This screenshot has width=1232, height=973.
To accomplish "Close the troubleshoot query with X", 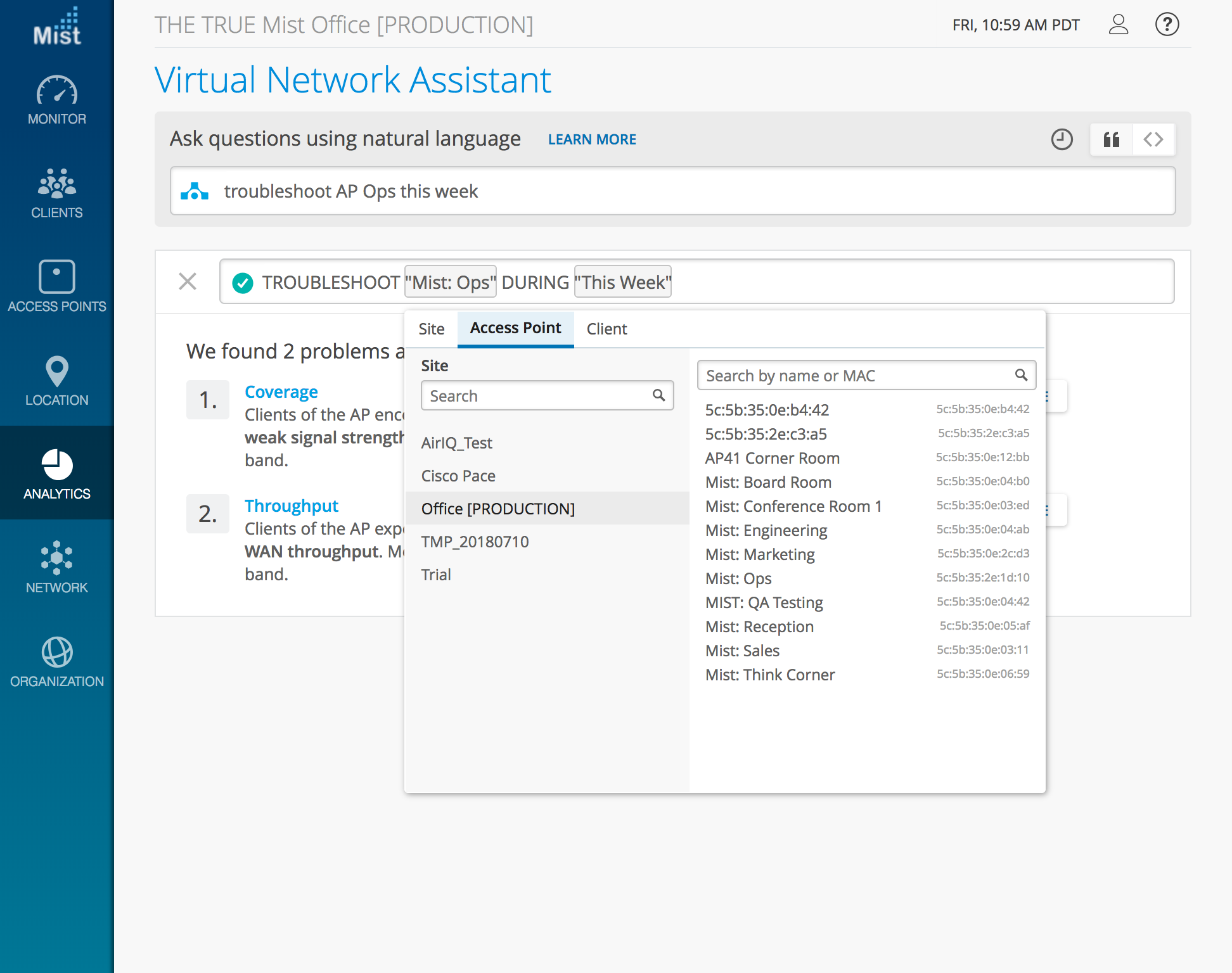I will [188, 281].
